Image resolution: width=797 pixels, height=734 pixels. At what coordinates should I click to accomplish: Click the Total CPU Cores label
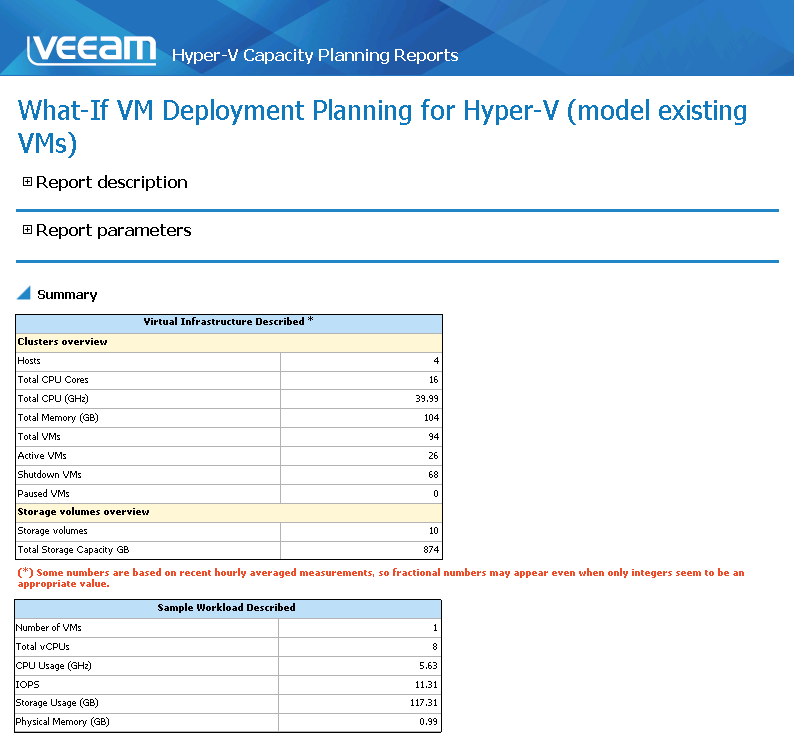coord(53,380)
